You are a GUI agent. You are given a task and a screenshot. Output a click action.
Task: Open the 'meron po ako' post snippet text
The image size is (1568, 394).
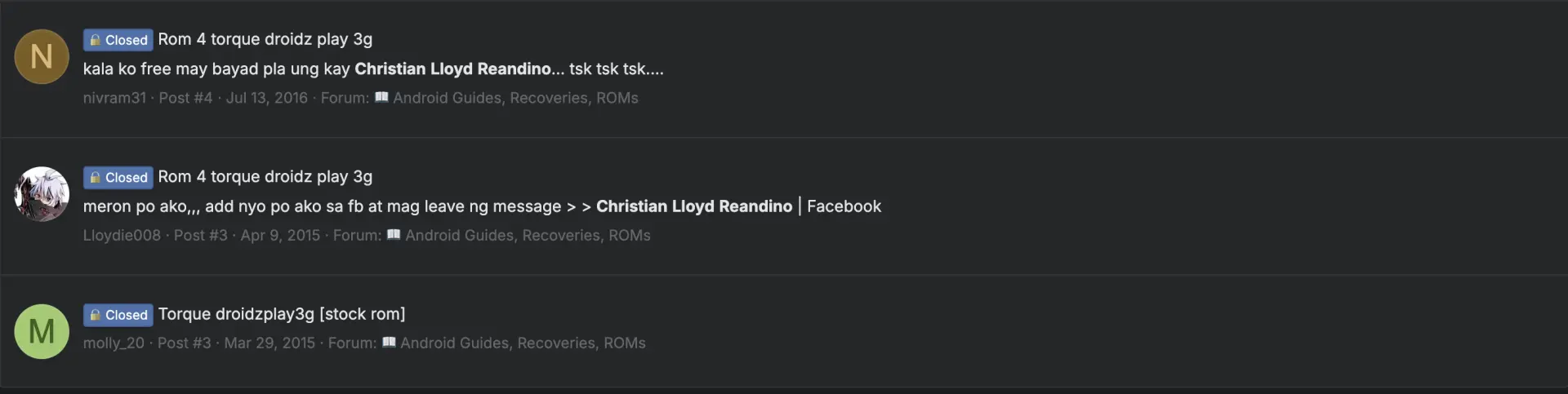pos(482,206)
